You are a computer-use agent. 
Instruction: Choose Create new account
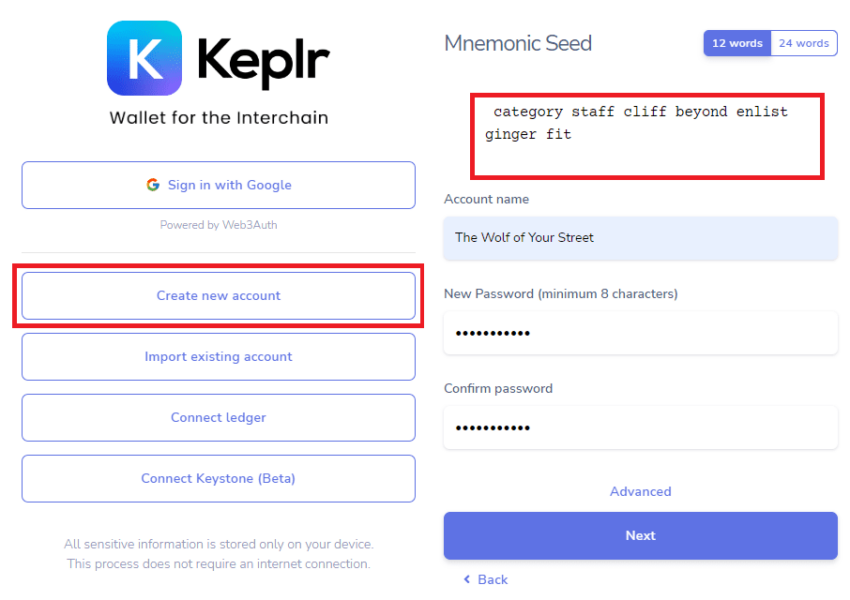click(x=218, y=295)
